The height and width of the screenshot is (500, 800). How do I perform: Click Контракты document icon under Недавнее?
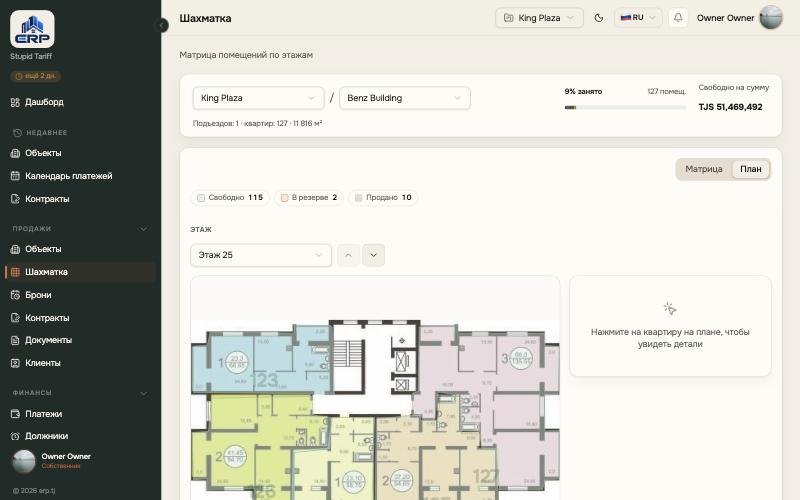click(x=15, y=199)
